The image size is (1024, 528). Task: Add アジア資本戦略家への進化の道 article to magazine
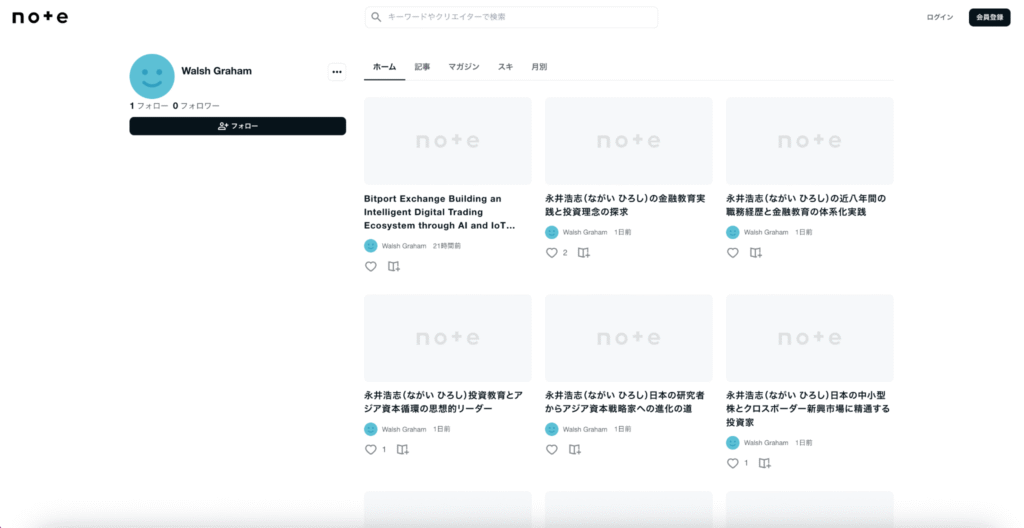click(575, 450)
